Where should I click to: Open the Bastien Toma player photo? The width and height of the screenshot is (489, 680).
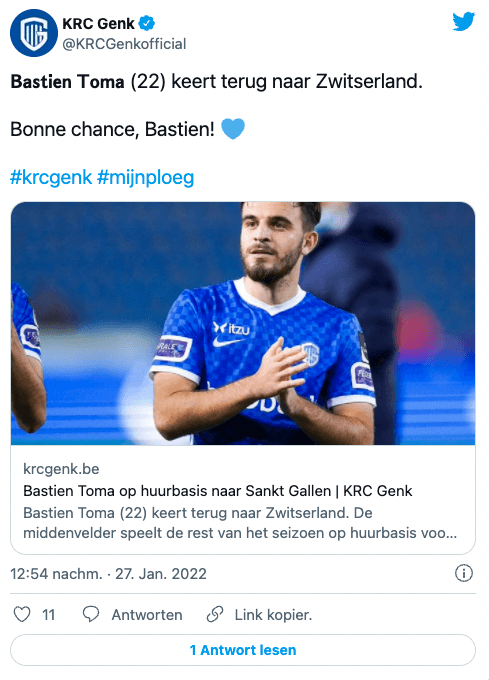tap(243, 324)
